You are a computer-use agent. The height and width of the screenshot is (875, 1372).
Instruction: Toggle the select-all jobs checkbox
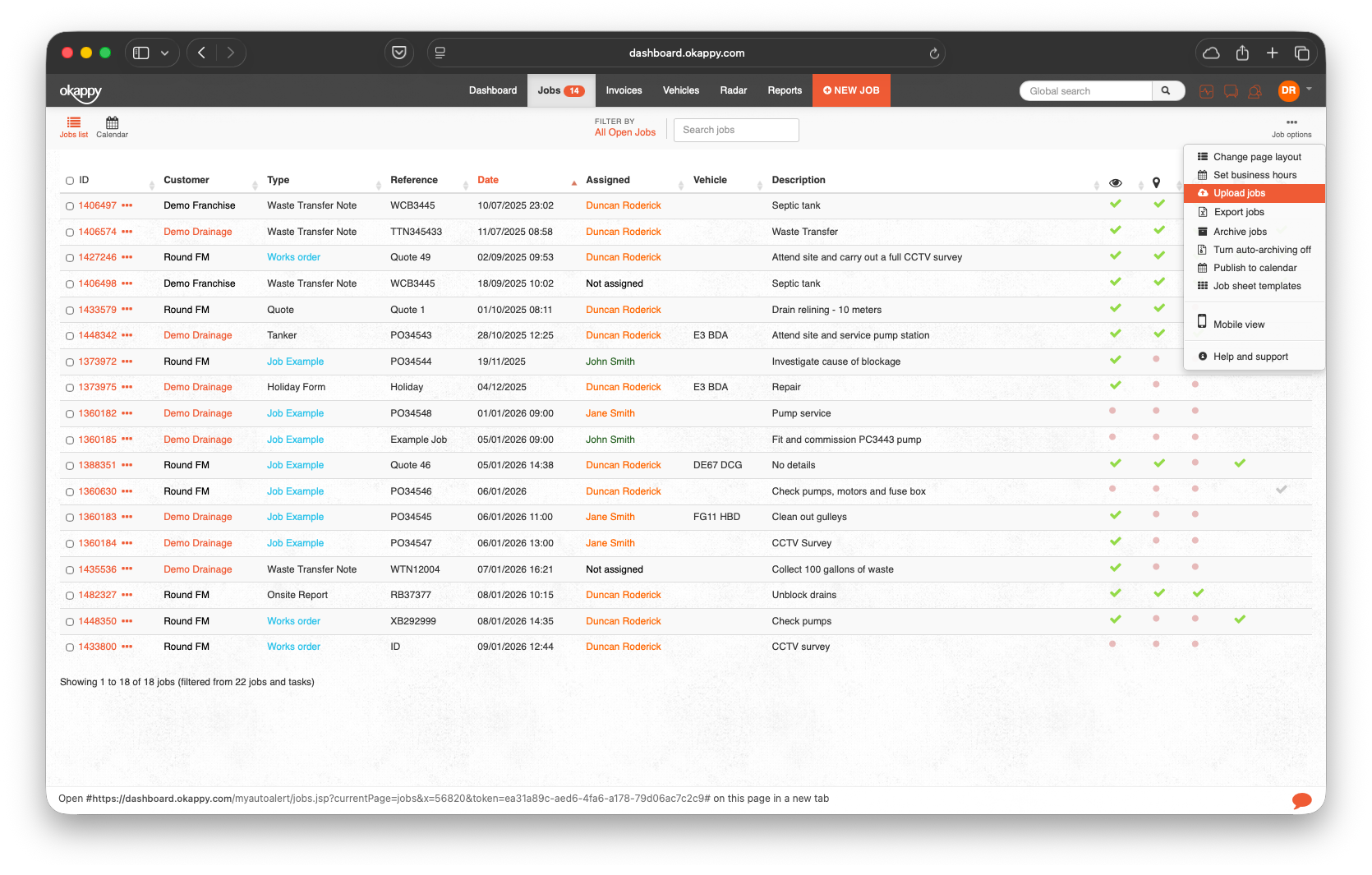point(69,180)
